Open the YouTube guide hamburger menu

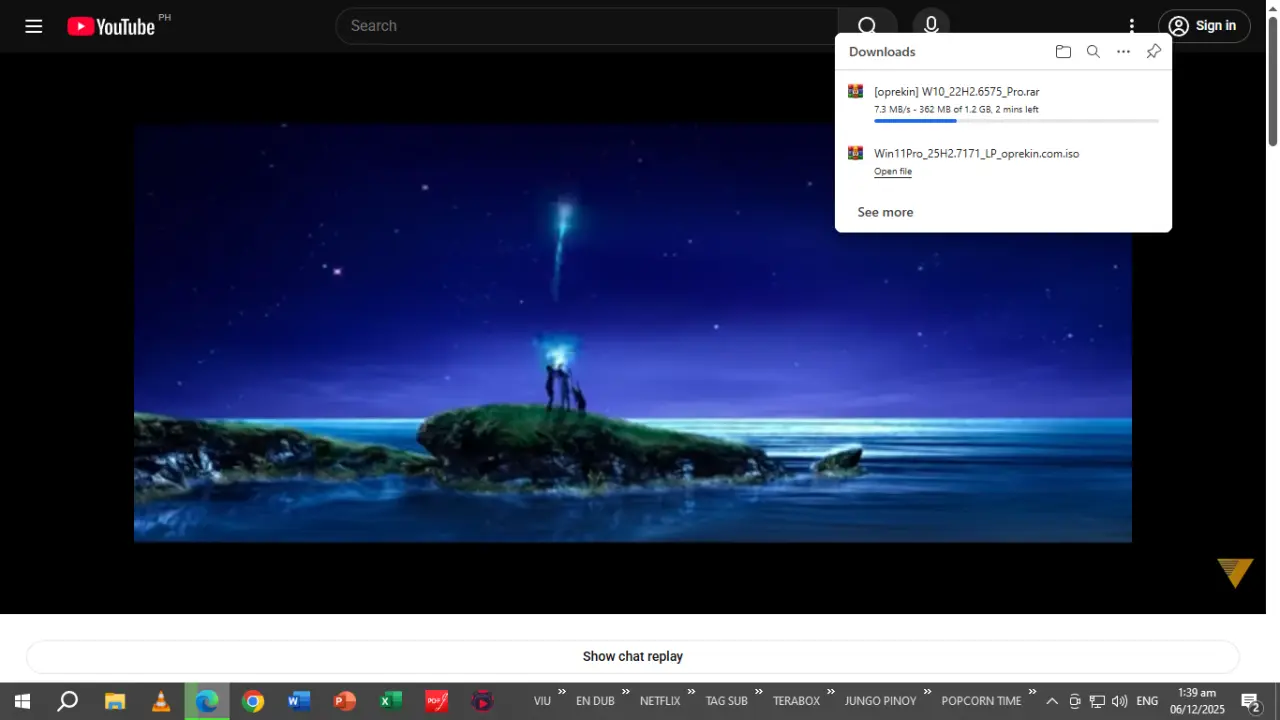(34, 26)
